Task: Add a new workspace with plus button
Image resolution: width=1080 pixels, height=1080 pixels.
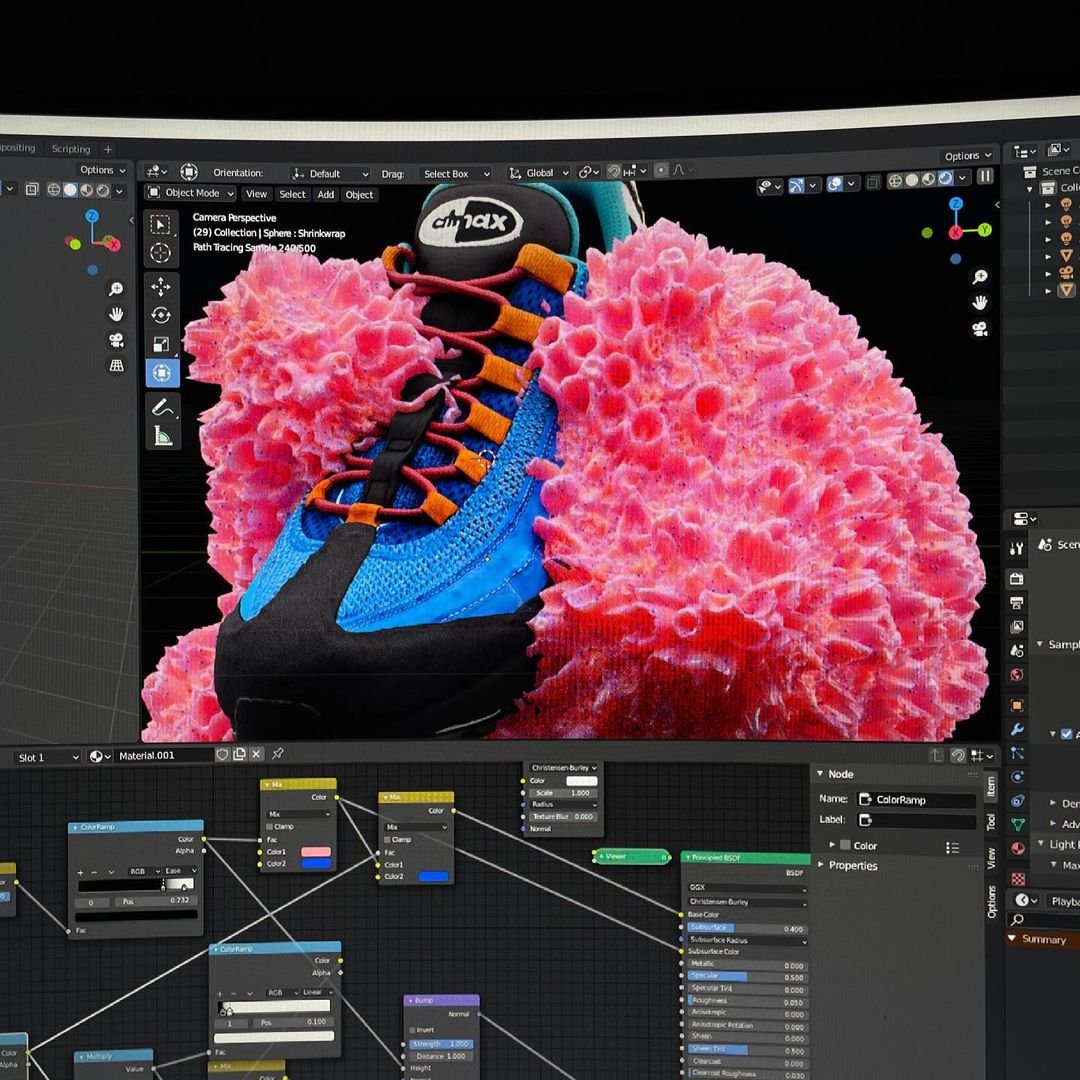Action: tap(107, 149)
